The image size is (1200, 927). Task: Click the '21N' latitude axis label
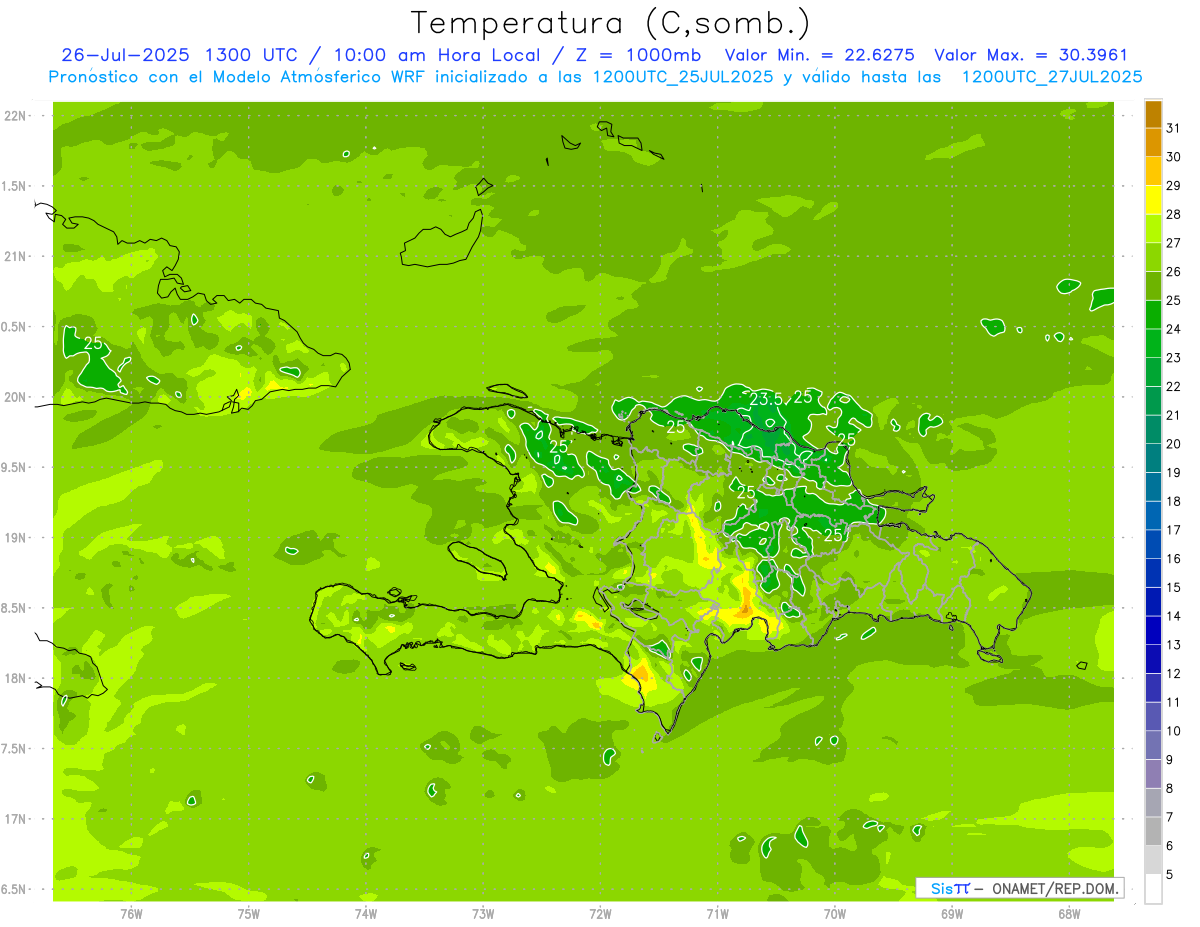coord(14,256)
